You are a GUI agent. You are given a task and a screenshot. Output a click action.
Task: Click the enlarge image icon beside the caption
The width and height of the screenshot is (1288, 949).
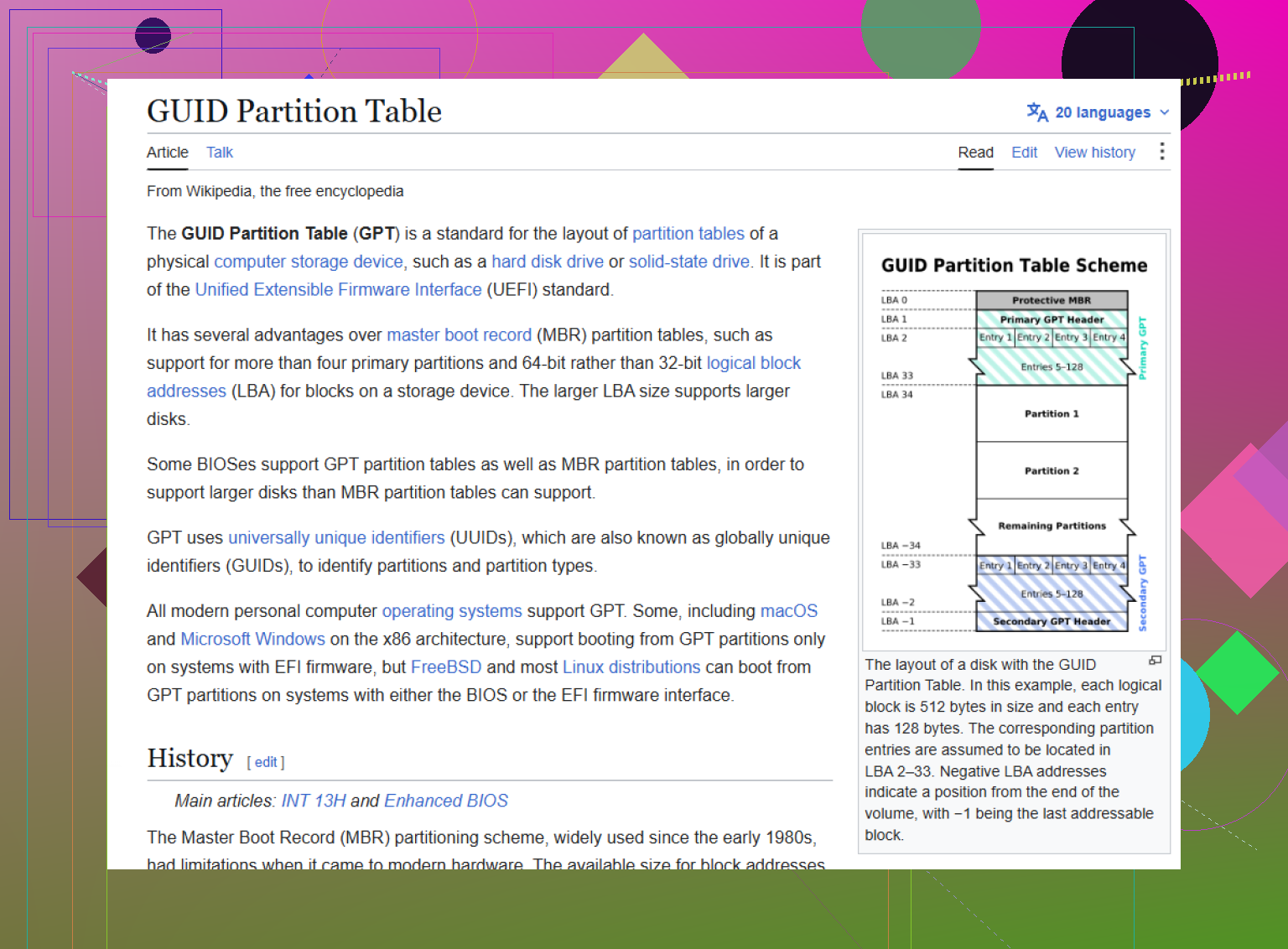[x=1155, y=661]
